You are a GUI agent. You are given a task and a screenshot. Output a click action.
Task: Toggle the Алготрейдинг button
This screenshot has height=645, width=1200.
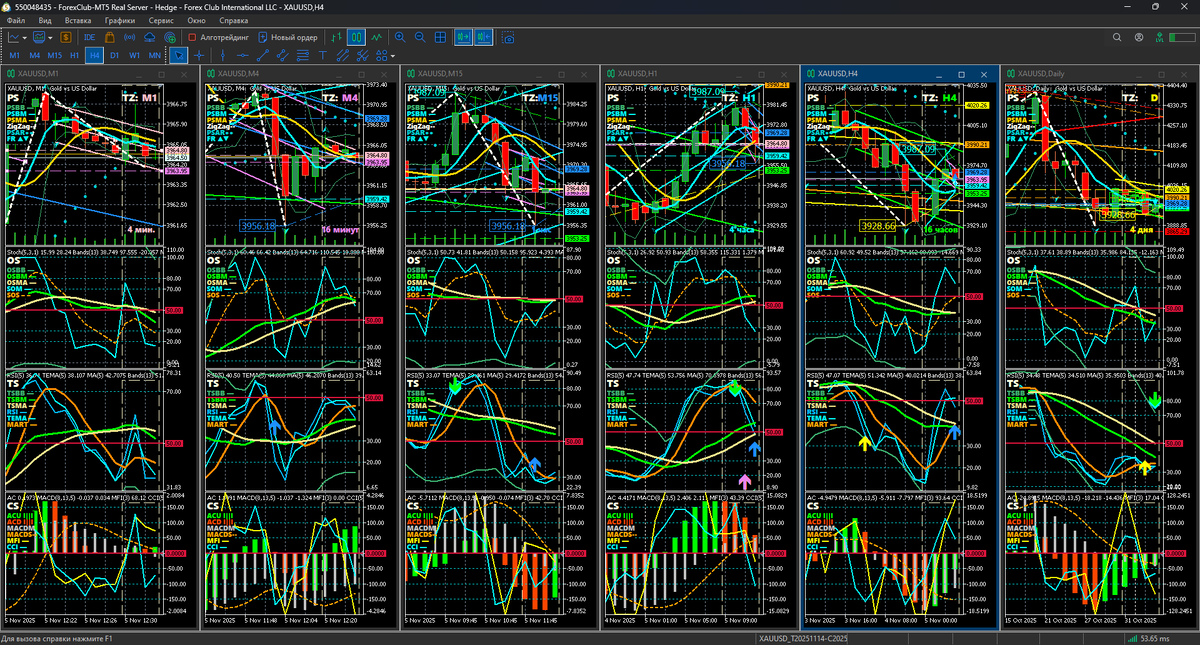pos(219,37)
